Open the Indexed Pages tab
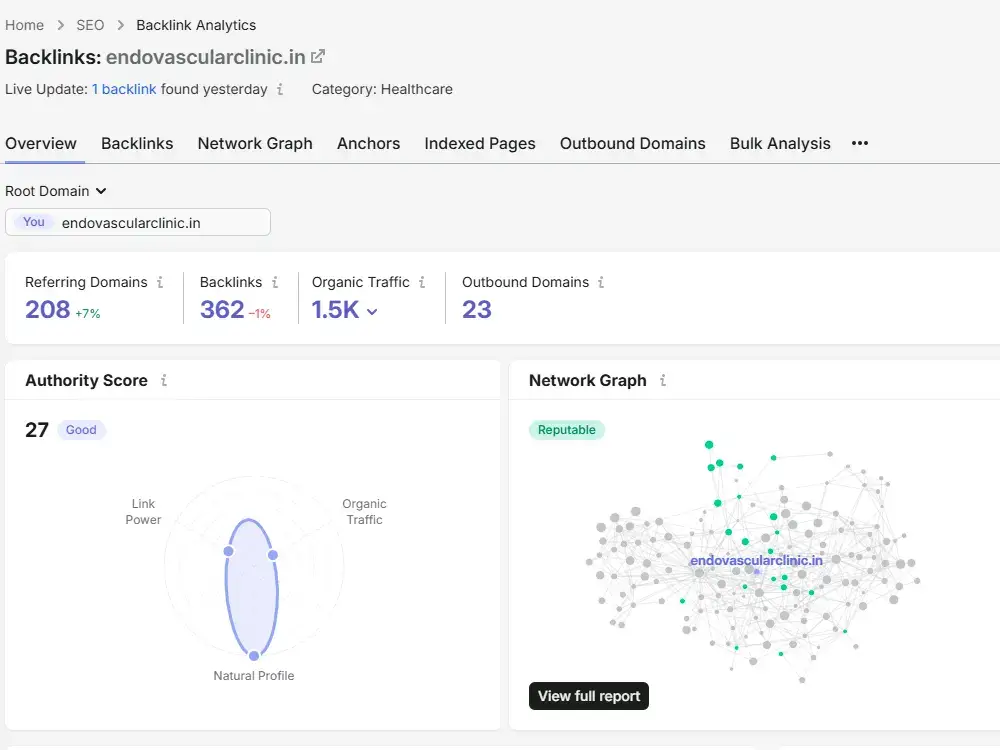This screenshot has width=1000, height=750. point(480,143)
